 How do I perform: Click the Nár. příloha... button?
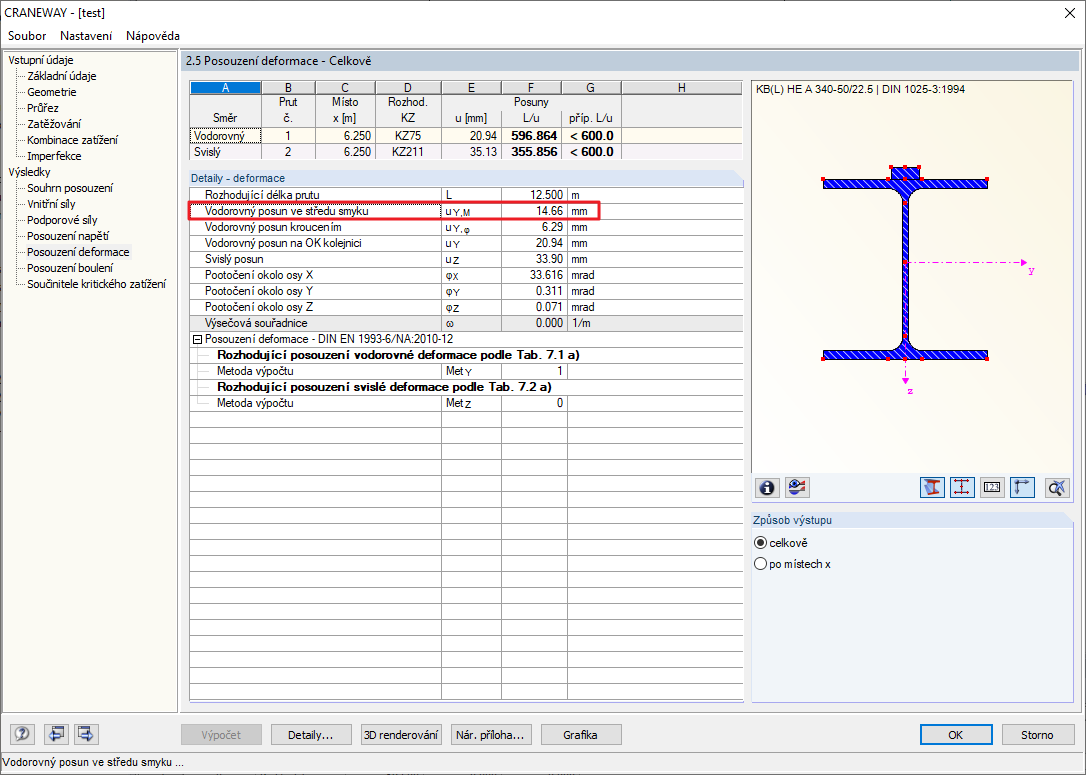491,735
